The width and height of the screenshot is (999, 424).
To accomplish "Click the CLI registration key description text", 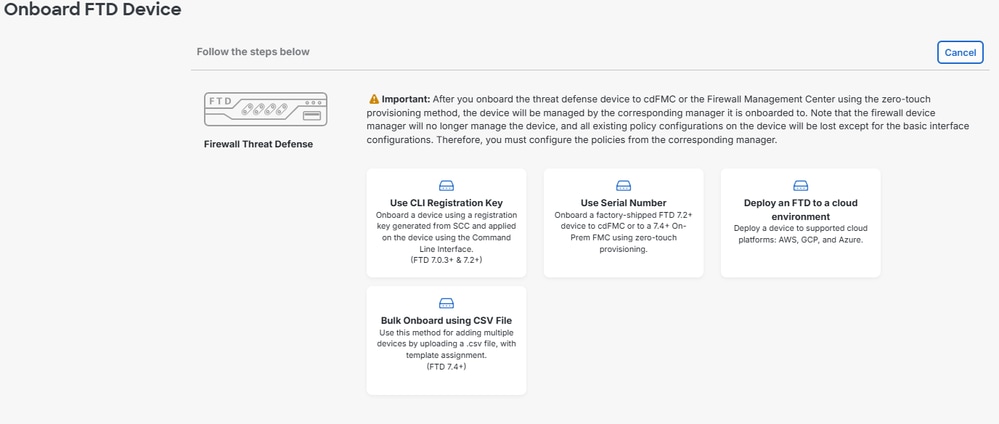I will [446, 232].
